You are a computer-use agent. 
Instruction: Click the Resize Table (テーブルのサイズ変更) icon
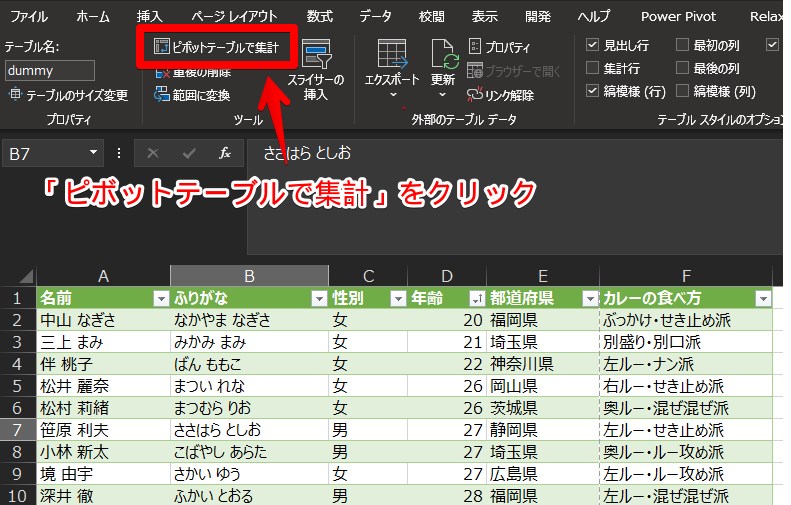pos(15,95)
